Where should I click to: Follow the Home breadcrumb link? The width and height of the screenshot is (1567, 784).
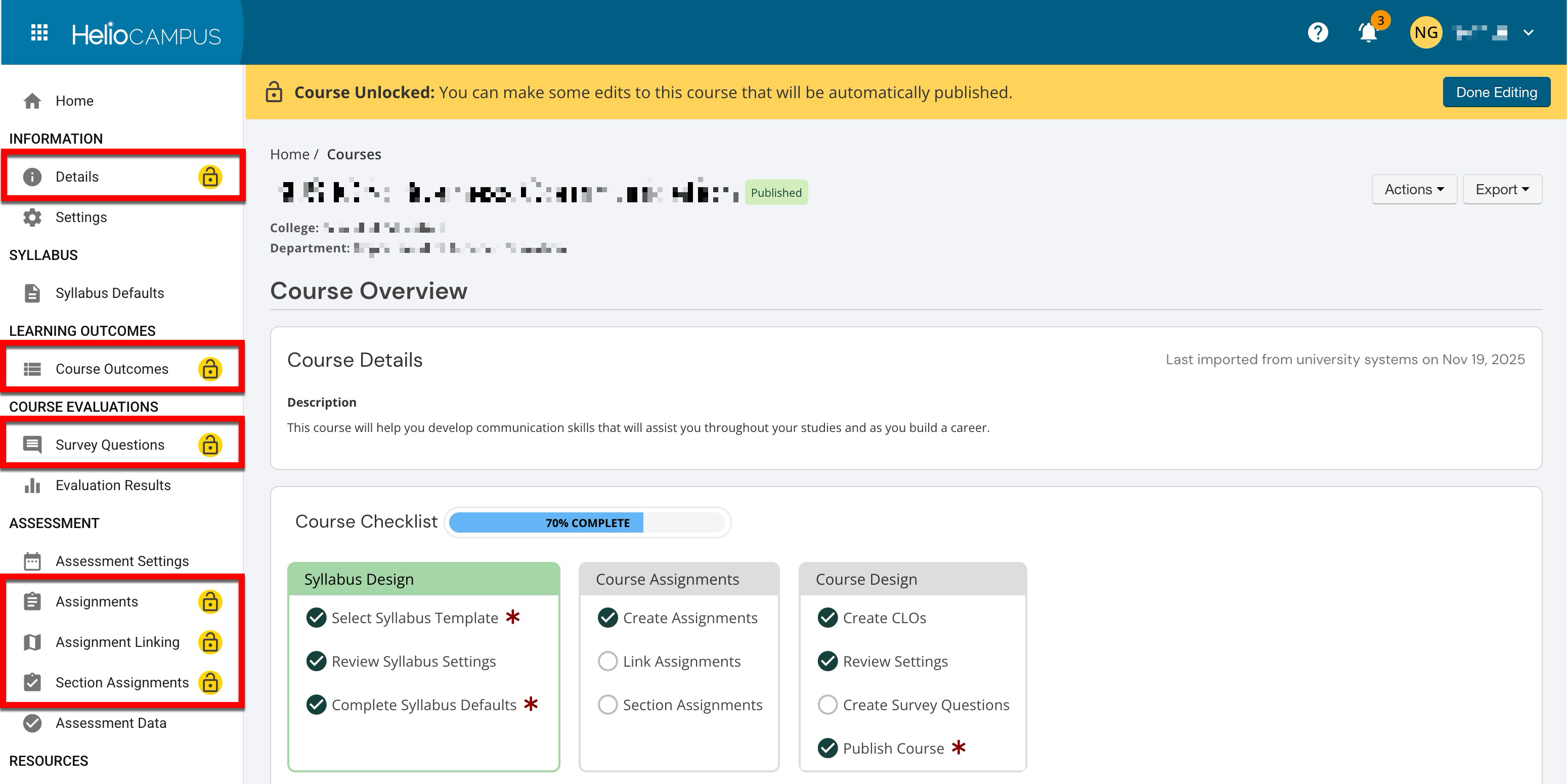click(289, 154)
